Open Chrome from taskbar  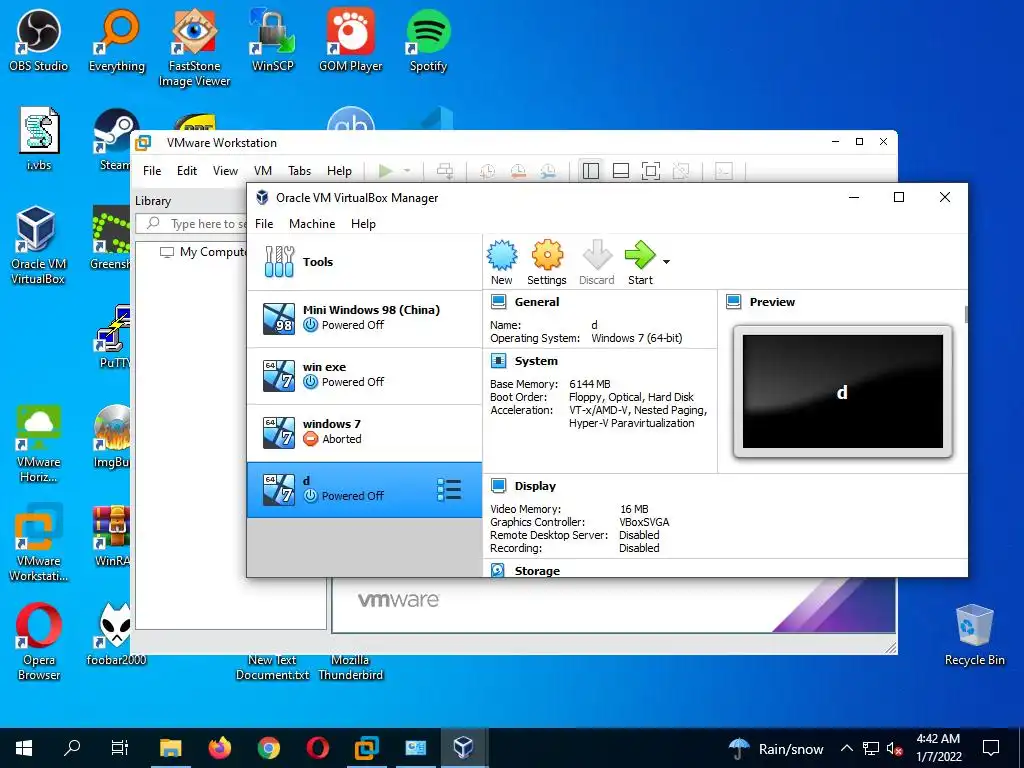point(268,748)
